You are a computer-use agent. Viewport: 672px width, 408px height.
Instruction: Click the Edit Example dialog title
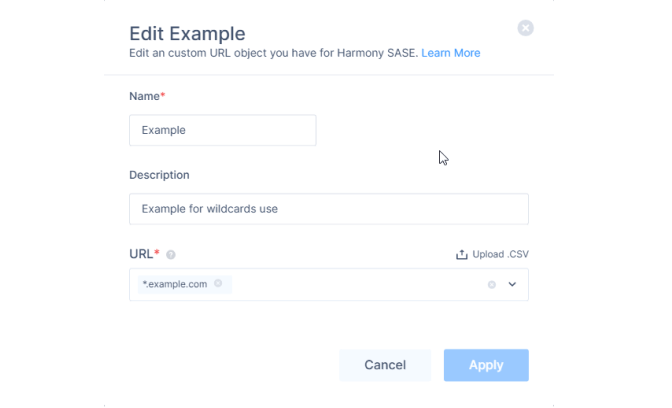[187, 34]
